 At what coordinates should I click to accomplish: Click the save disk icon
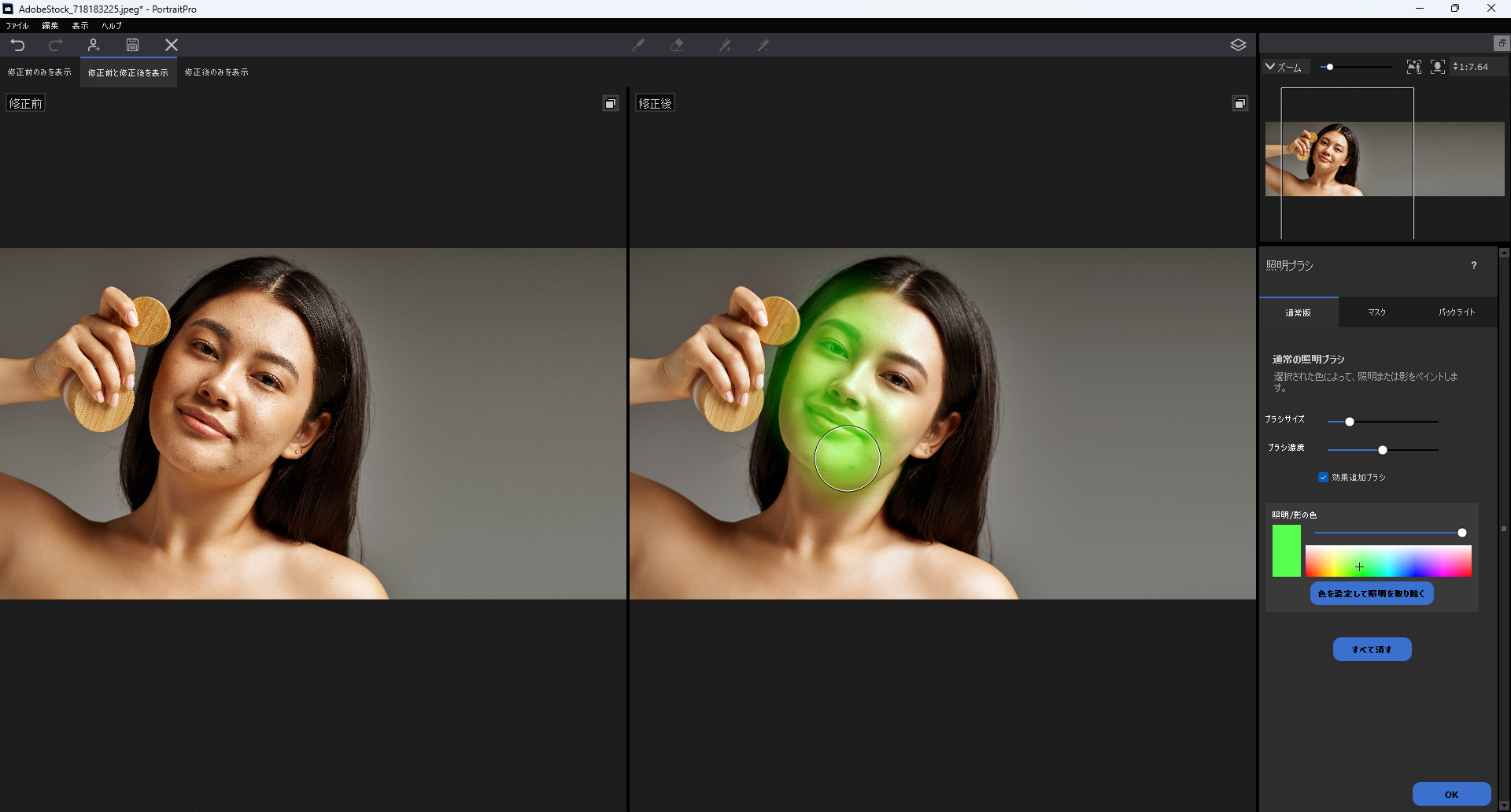click(x=132, y=45)
